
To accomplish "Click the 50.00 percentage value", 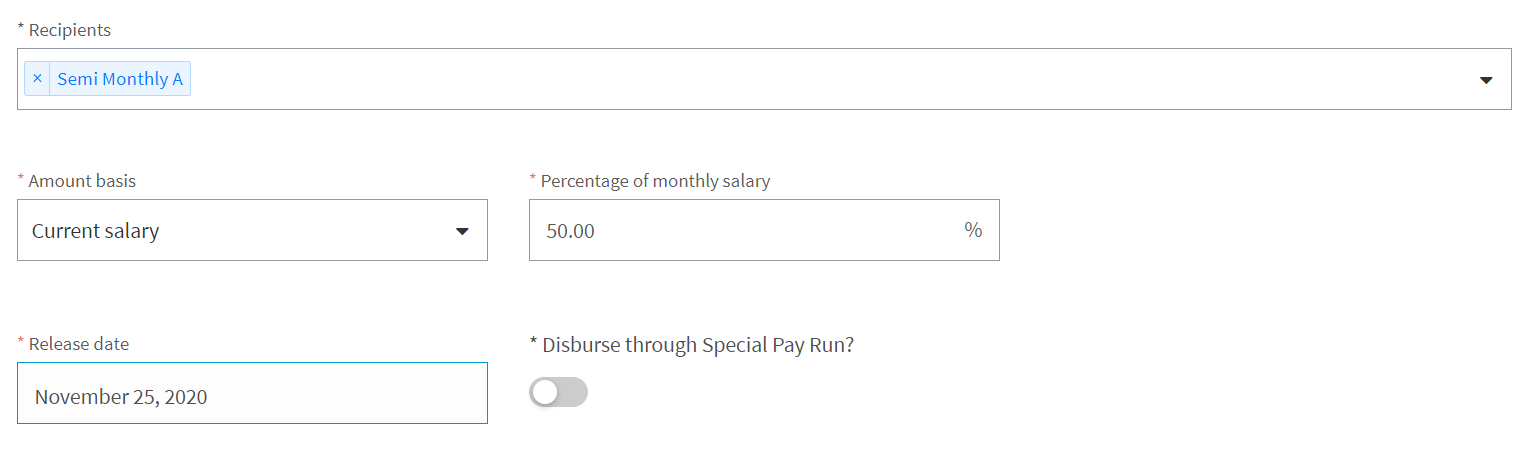I will point(570,231).
